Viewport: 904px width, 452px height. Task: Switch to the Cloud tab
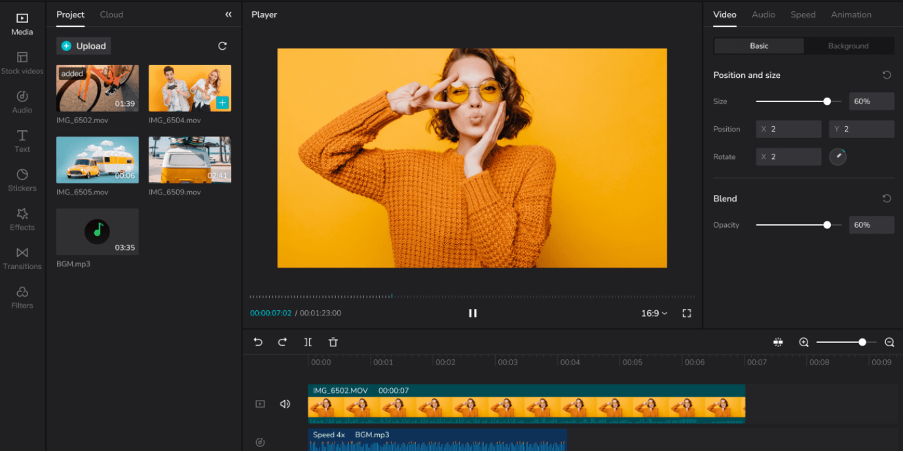(x=111, y=15)
